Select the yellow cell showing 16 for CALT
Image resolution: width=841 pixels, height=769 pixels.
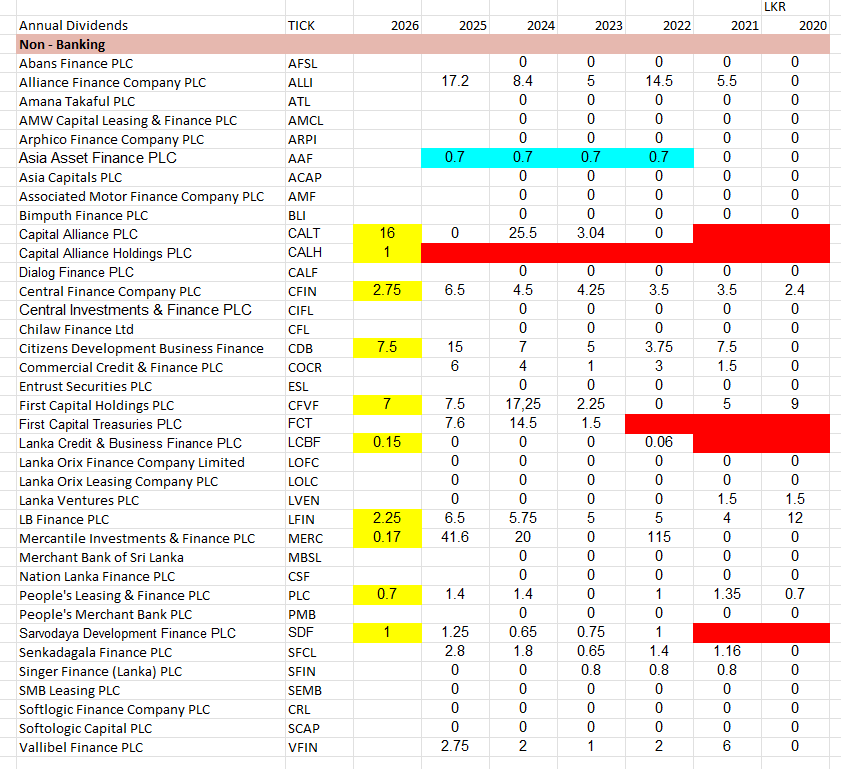[388, 233]
